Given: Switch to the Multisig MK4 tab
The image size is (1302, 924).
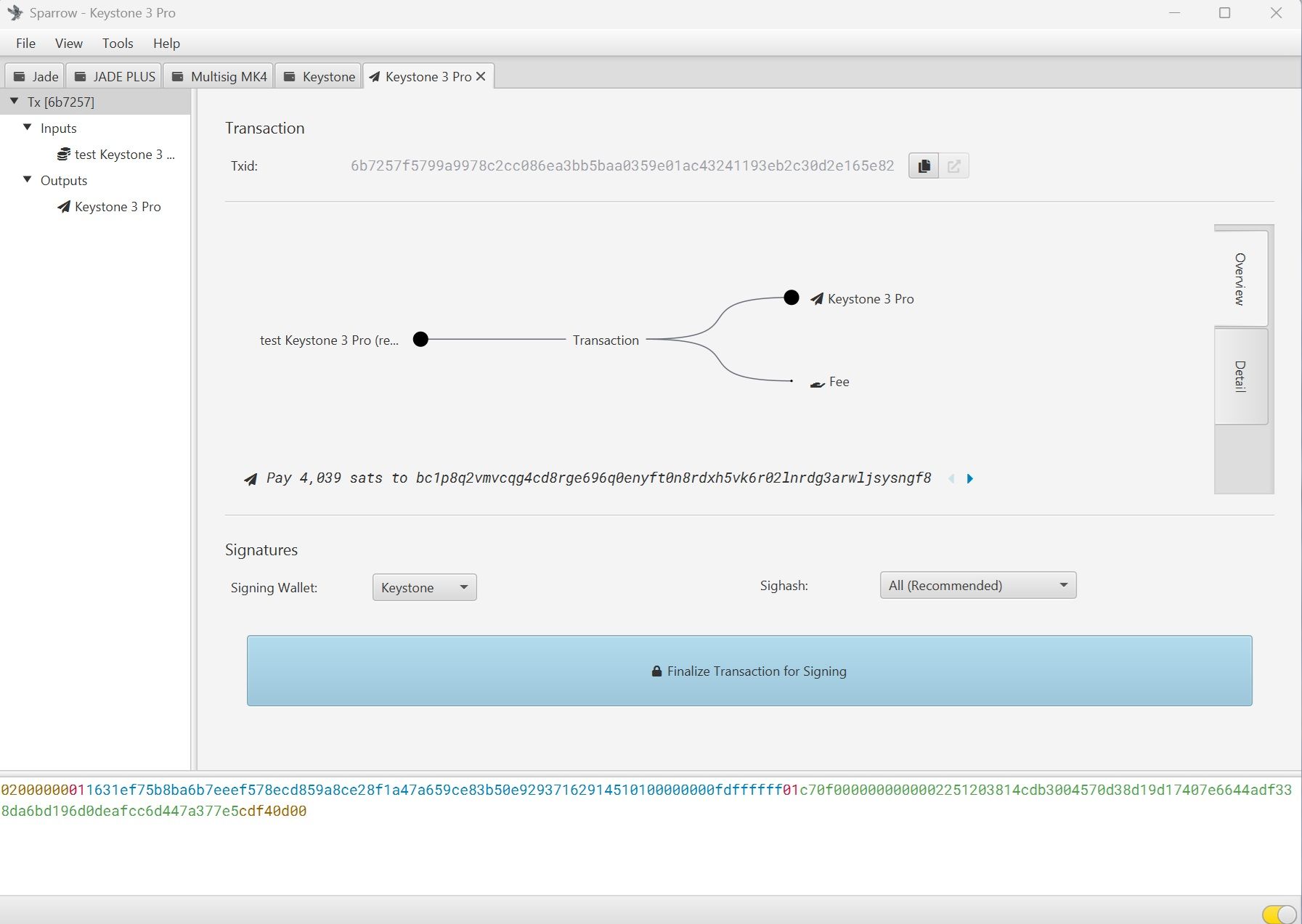Looking at the screenshot, I should click(x=219, y=76).
